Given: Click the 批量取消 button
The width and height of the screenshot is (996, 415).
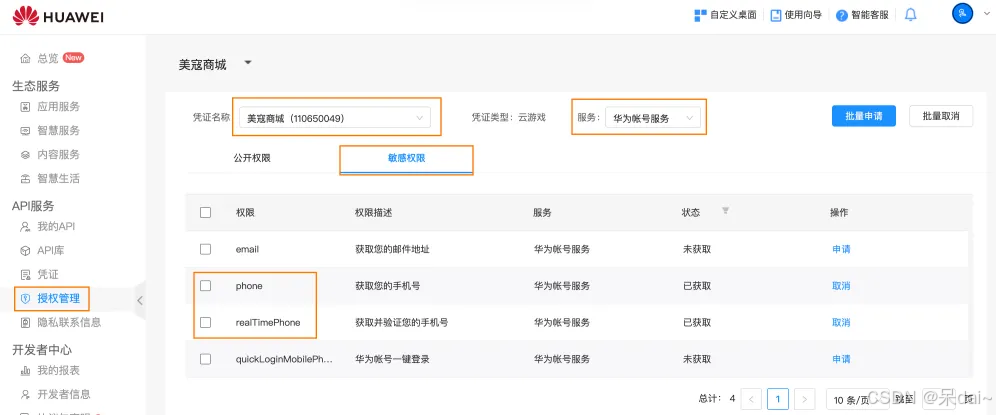Looking at the screenshot, I should click(941, 116).
